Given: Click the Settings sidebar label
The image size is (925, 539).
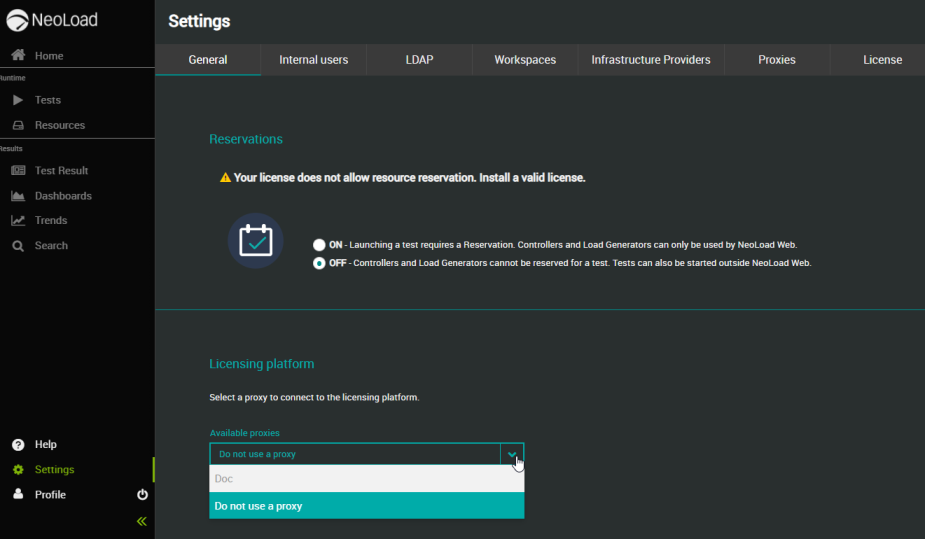Looking at the screenshot, I should tap(54, 469).
